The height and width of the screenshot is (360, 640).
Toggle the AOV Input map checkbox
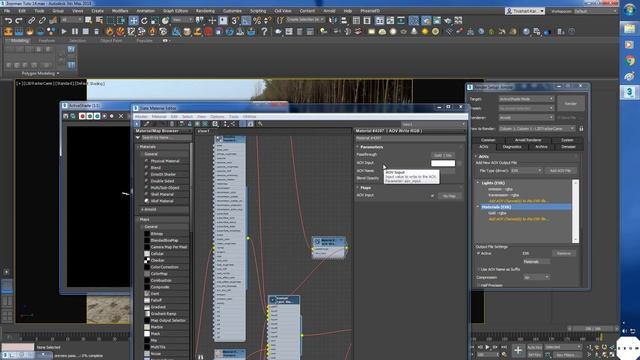[x=432, y=196]
